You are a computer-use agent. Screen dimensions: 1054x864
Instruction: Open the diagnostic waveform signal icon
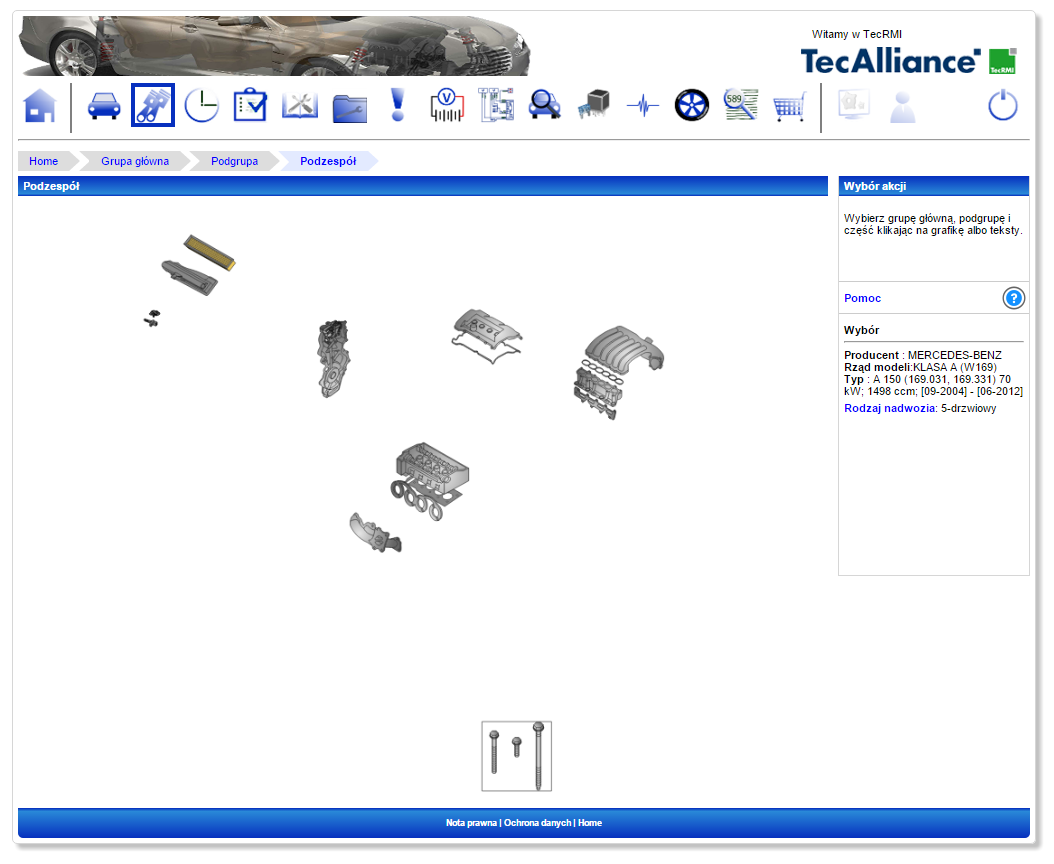click(x=643, y=105)
